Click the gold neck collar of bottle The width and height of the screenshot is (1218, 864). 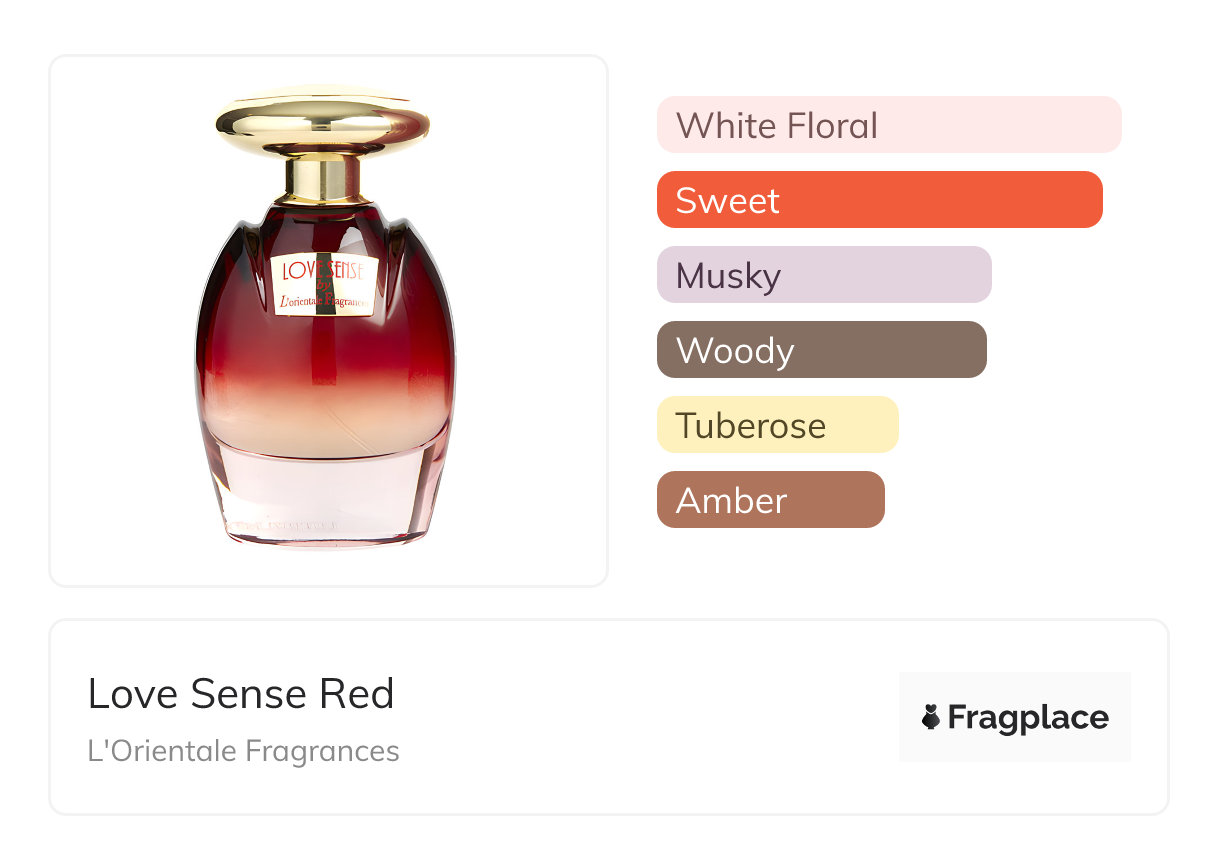coord(322,179)
